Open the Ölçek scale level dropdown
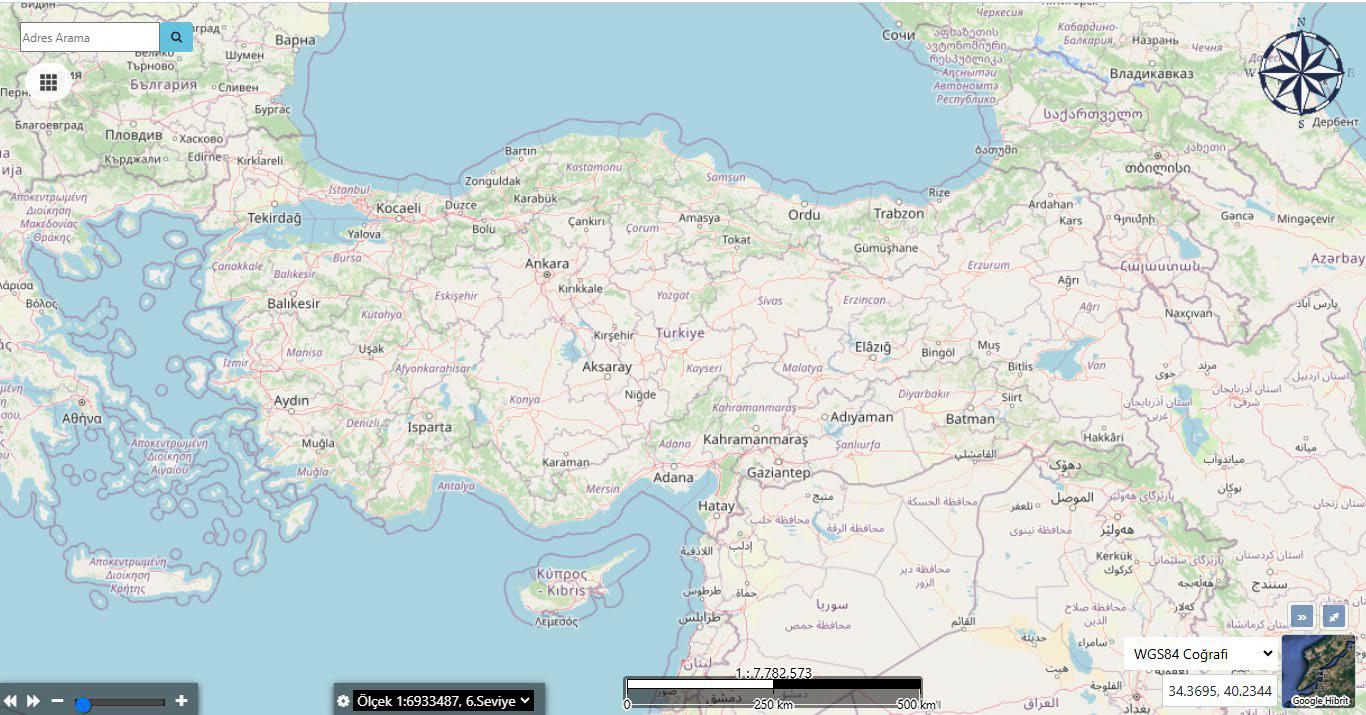Viewport: 1366px width, 715px height. pyautogui.click(x=443, y=701)
